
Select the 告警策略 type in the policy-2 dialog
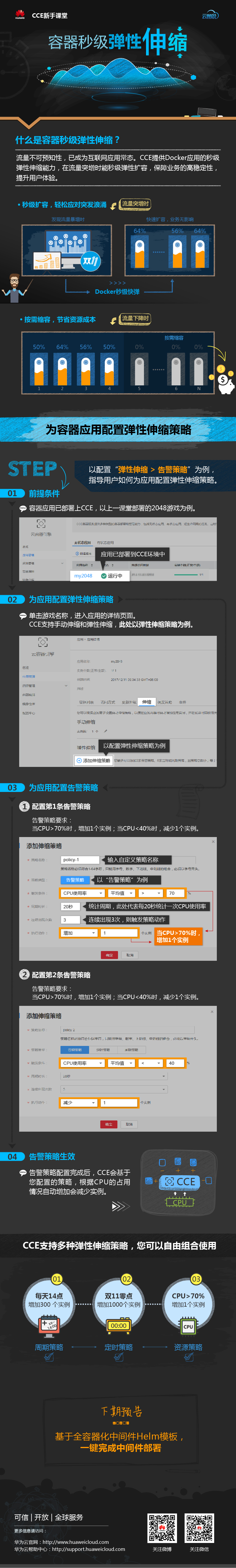(75, 1049)
